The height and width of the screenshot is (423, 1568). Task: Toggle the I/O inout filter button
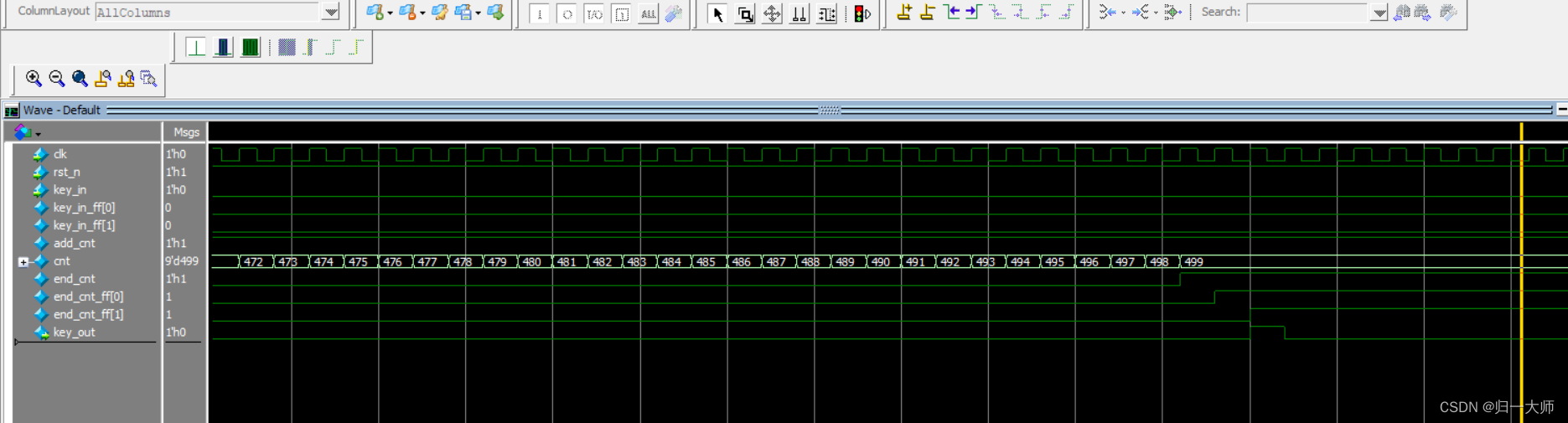594,14
